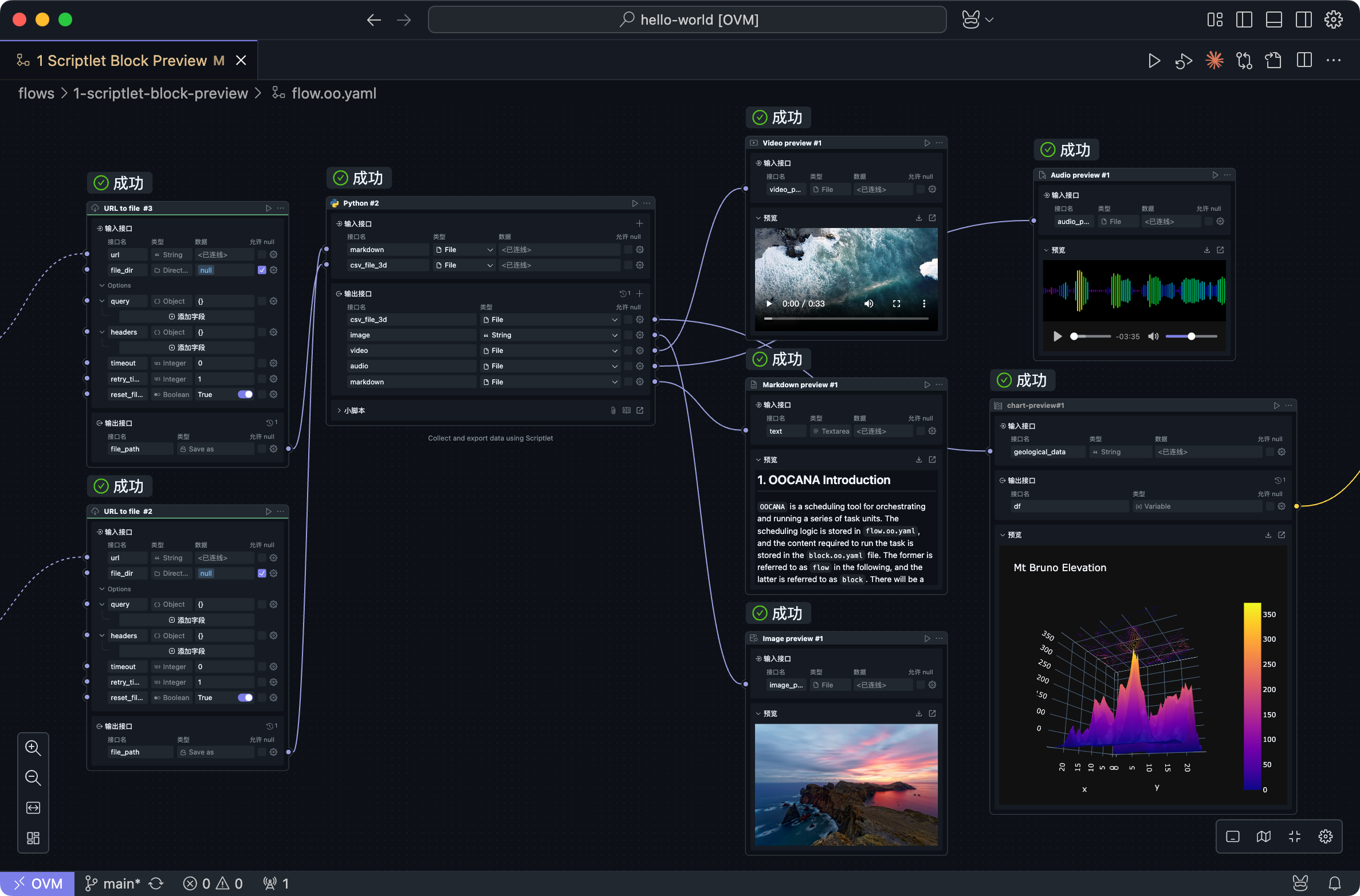Run the Python #2 block

pos(634,203)
